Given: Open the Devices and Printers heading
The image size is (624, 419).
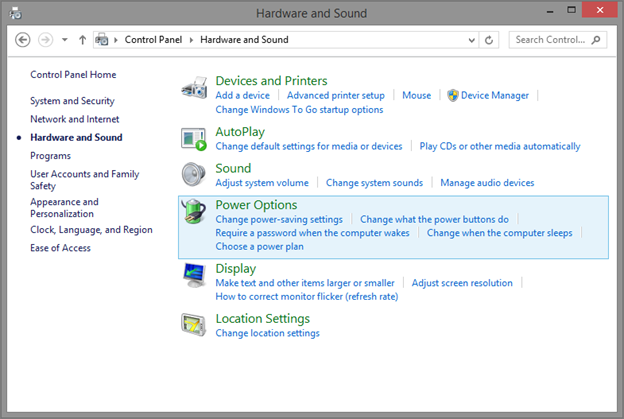Looking at the screenshot, I should [271, 81].
